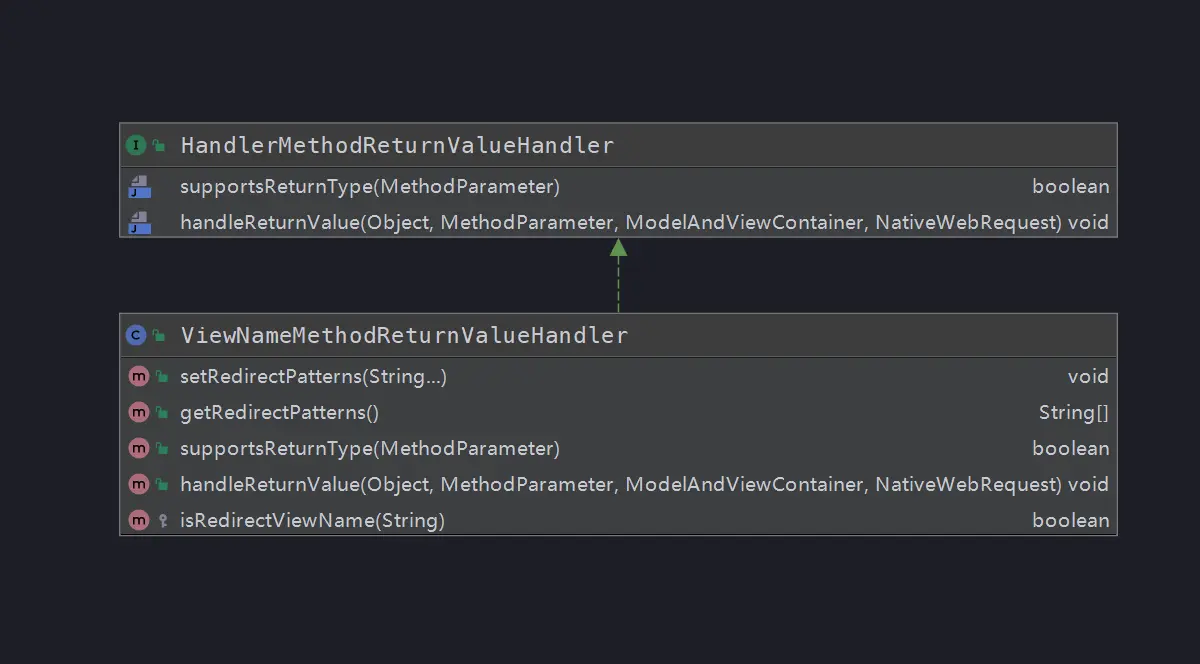The height and width of the screenshot is (664, 1200).
Task: Click the void return type of setRedirectPatterns
Action: pyautogui.click(x=1089, y=376)
